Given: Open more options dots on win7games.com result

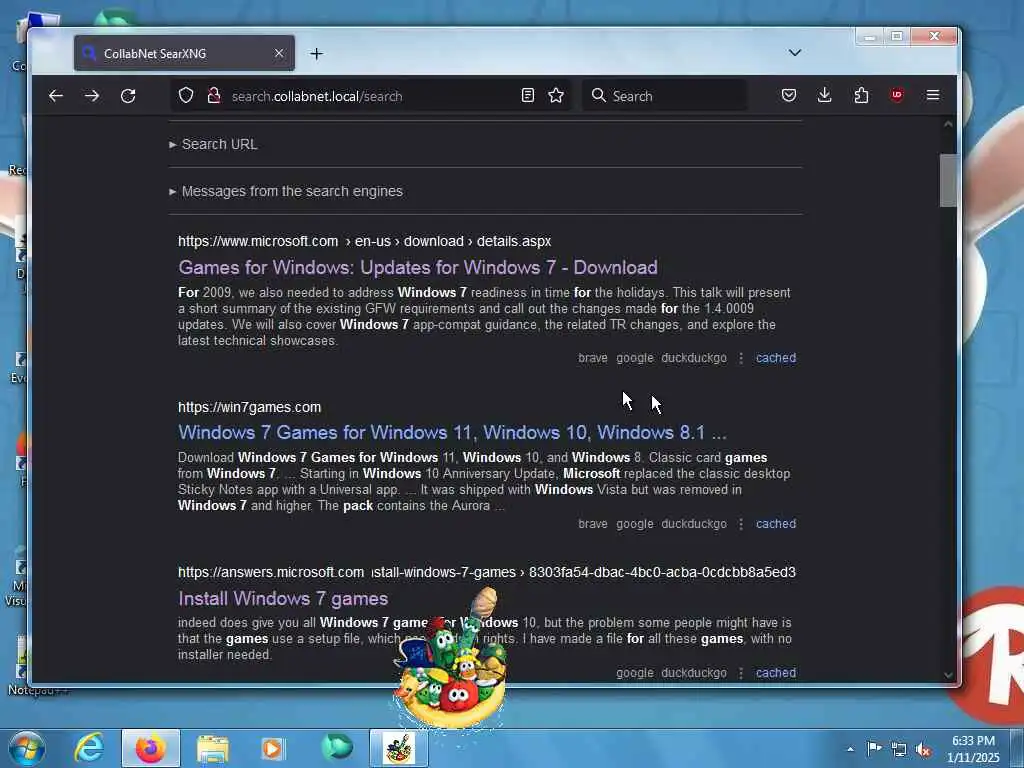Looking at the screenshot, I should click(741, 524).
